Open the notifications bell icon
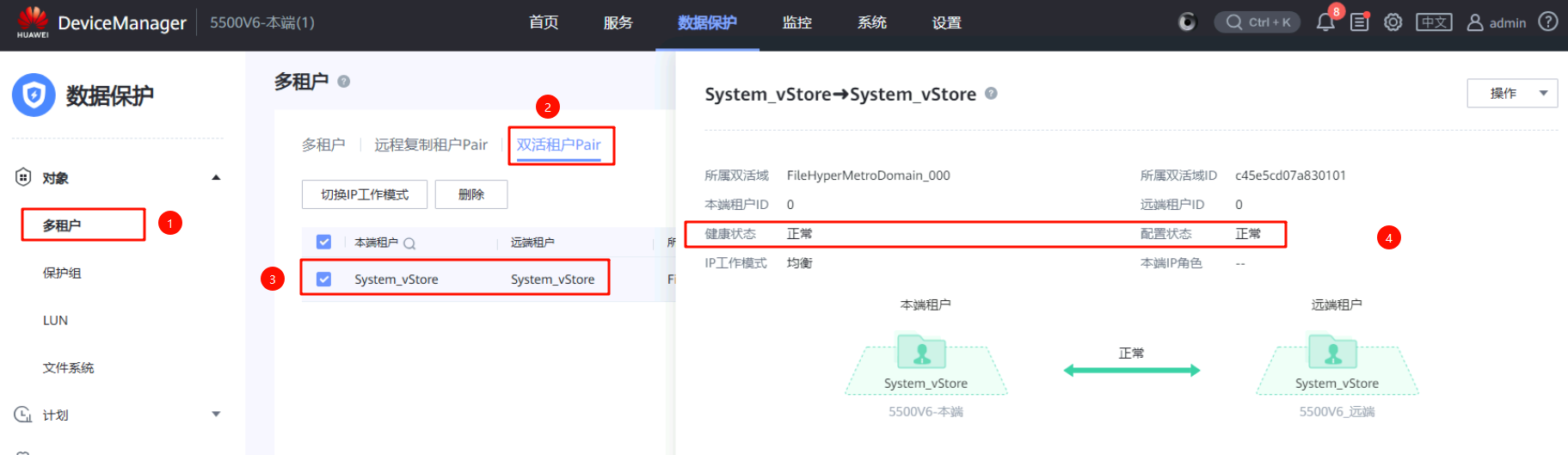 point(1325,22)
